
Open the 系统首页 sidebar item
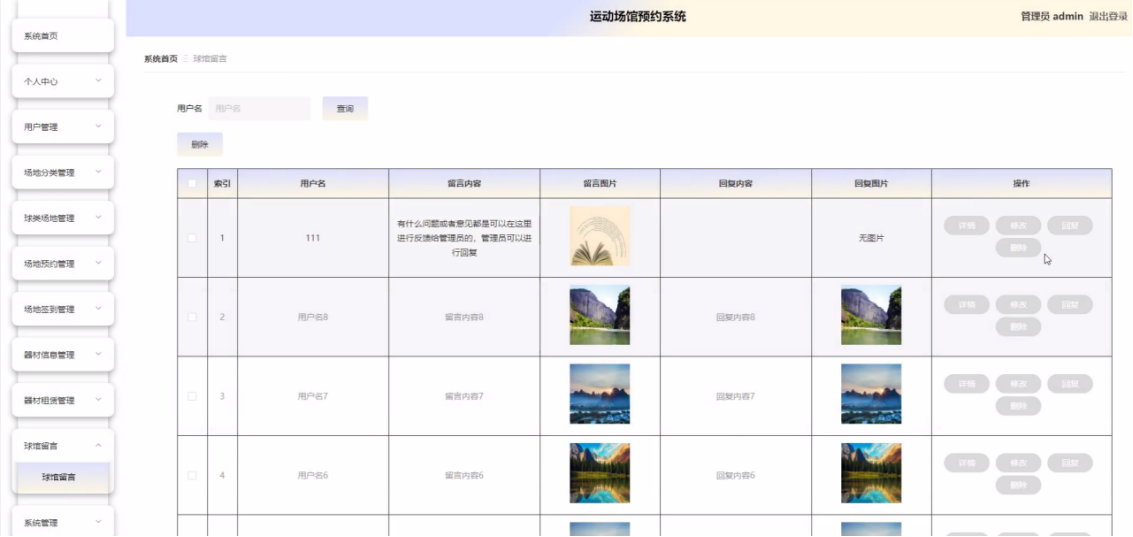(x=63, y=36)
